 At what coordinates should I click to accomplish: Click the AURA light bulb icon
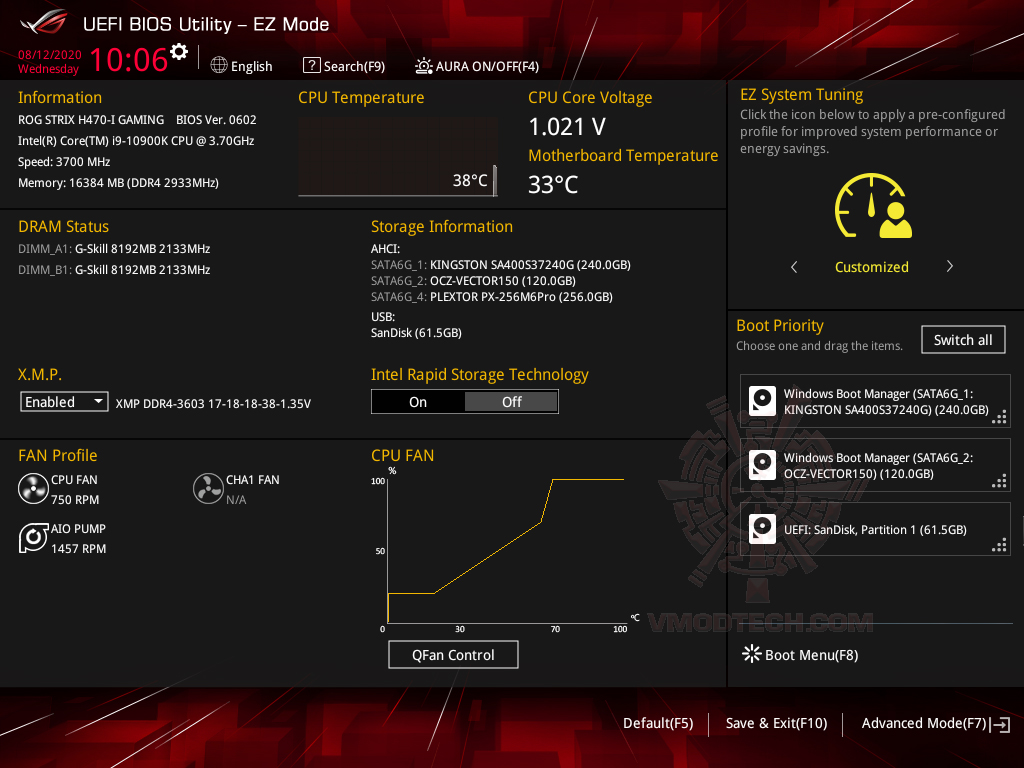tap(423, 66)
